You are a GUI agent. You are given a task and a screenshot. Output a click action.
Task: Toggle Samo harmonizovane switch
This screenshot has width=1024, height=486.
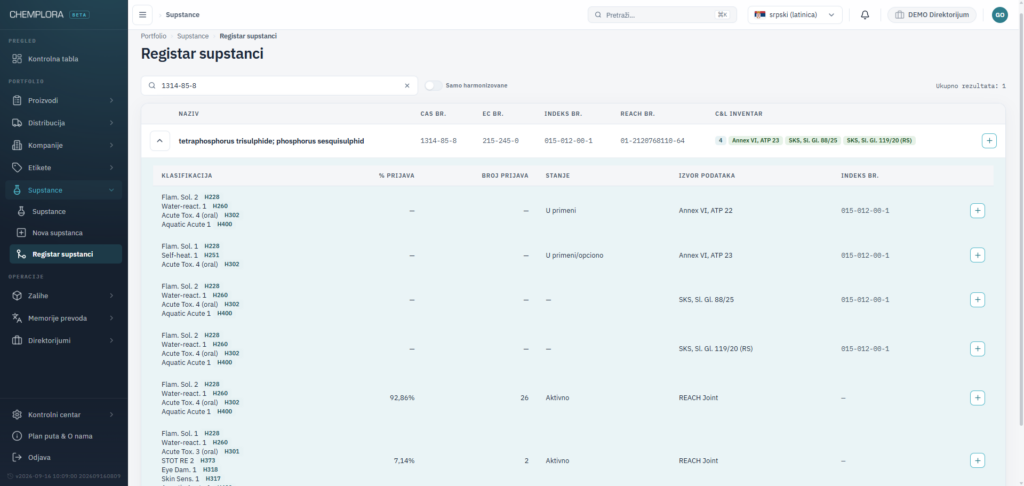(433, 86)
